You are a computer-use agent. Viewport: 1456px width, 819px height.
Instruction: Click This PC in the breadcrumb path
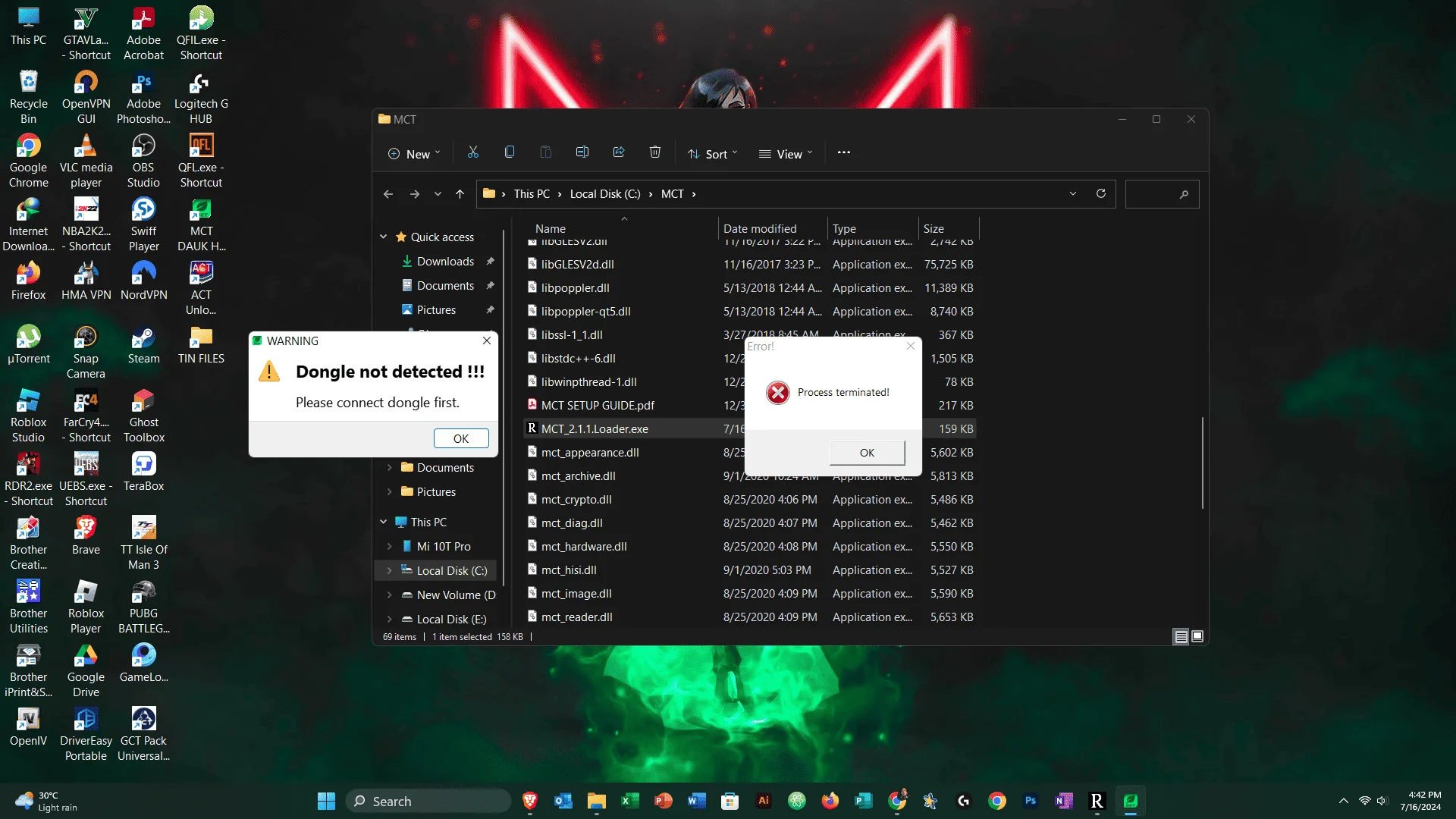click(x=532, y=194)
